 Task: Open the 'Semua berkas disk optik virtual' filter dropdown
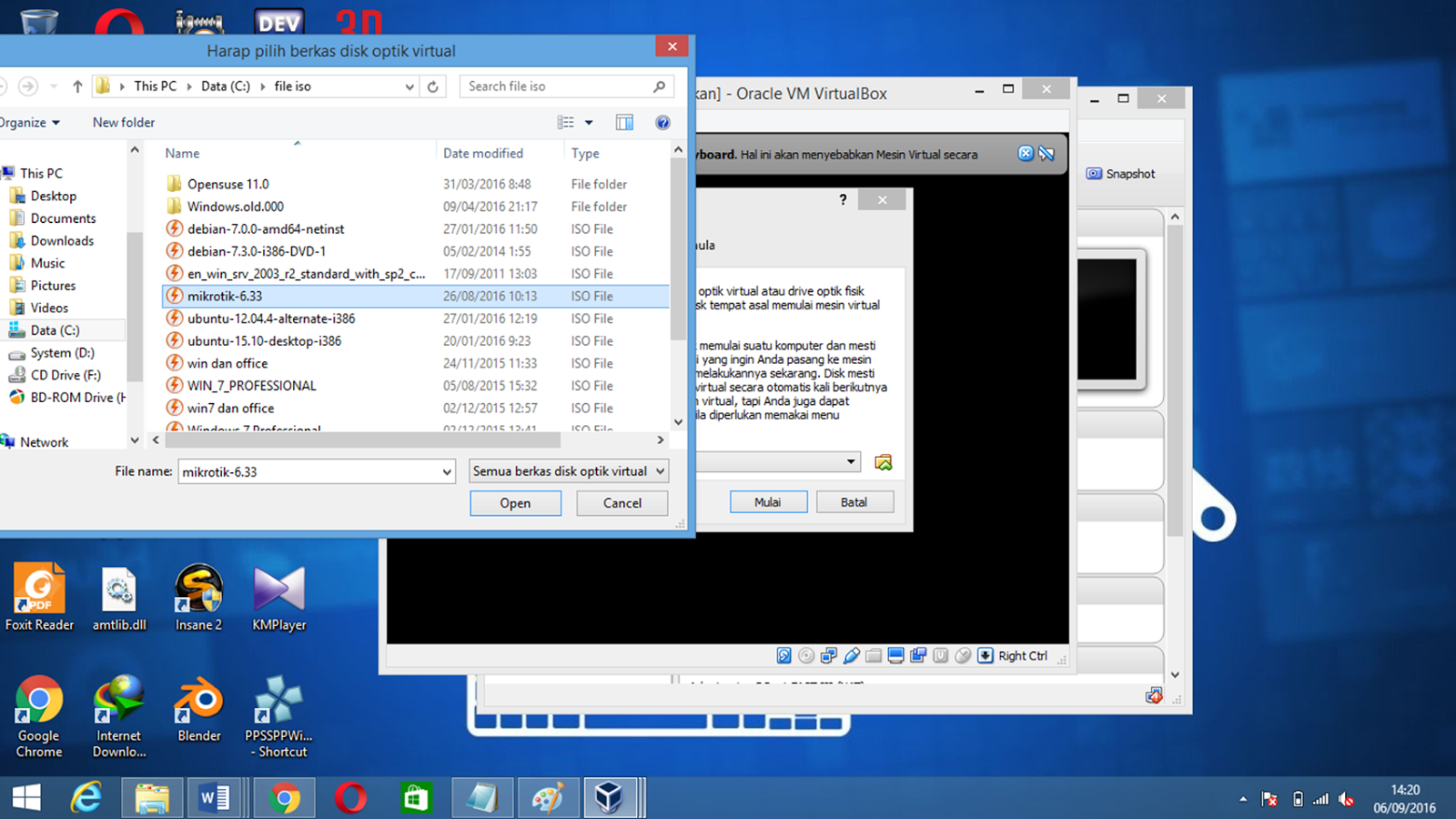[x=569, y=471]
